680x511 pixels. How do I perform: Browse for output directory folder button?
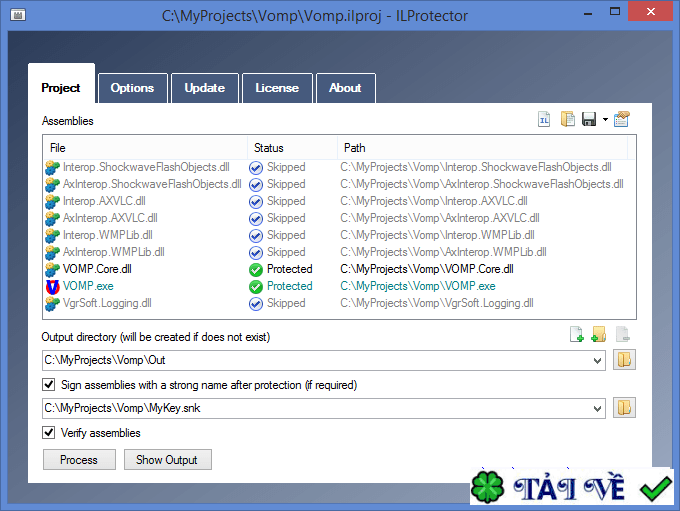pos(624,360)
